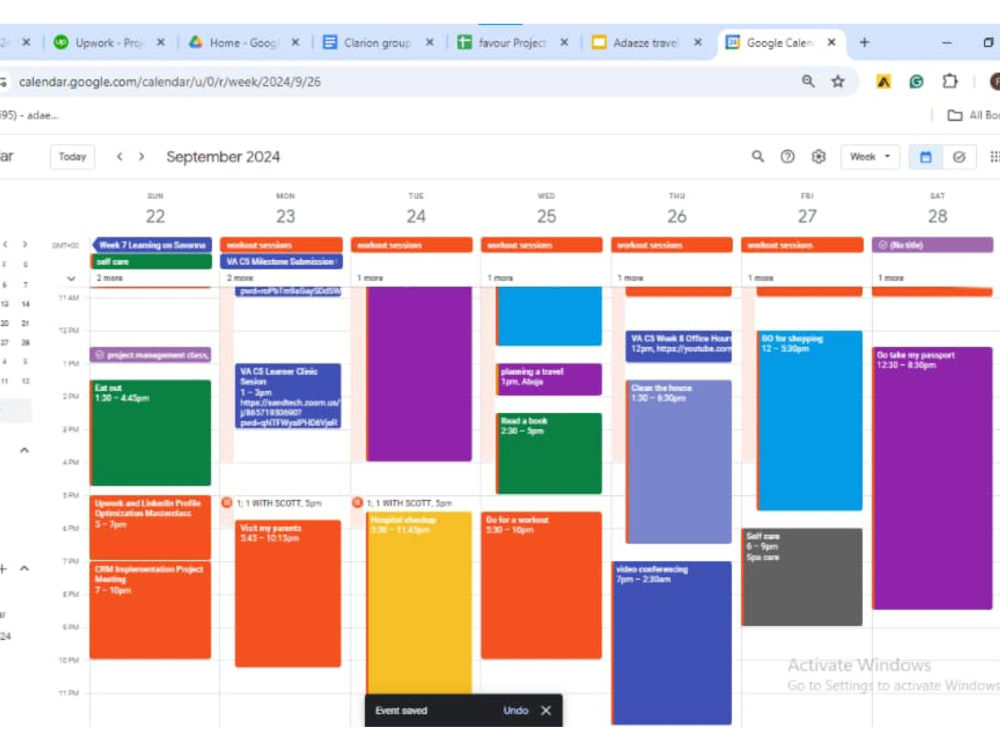Screen dimensions: 1000x750
Task: Open the browser Extensions puzzle icon
Action: tap(950, 82)
